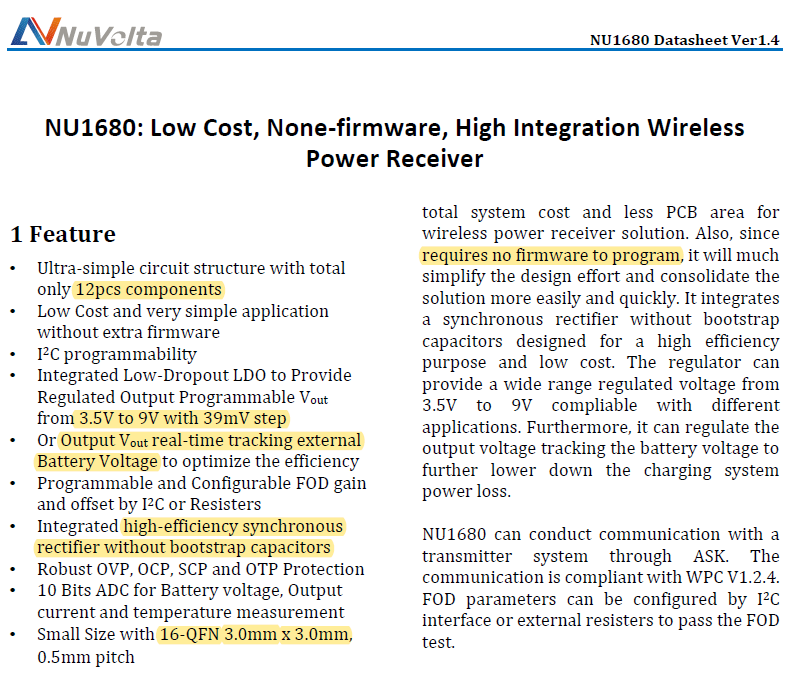Image resolution: width=794 pixels, height=673 pixels.
Task: Click the 'I²C programmability' bullet
Action: 117,354
